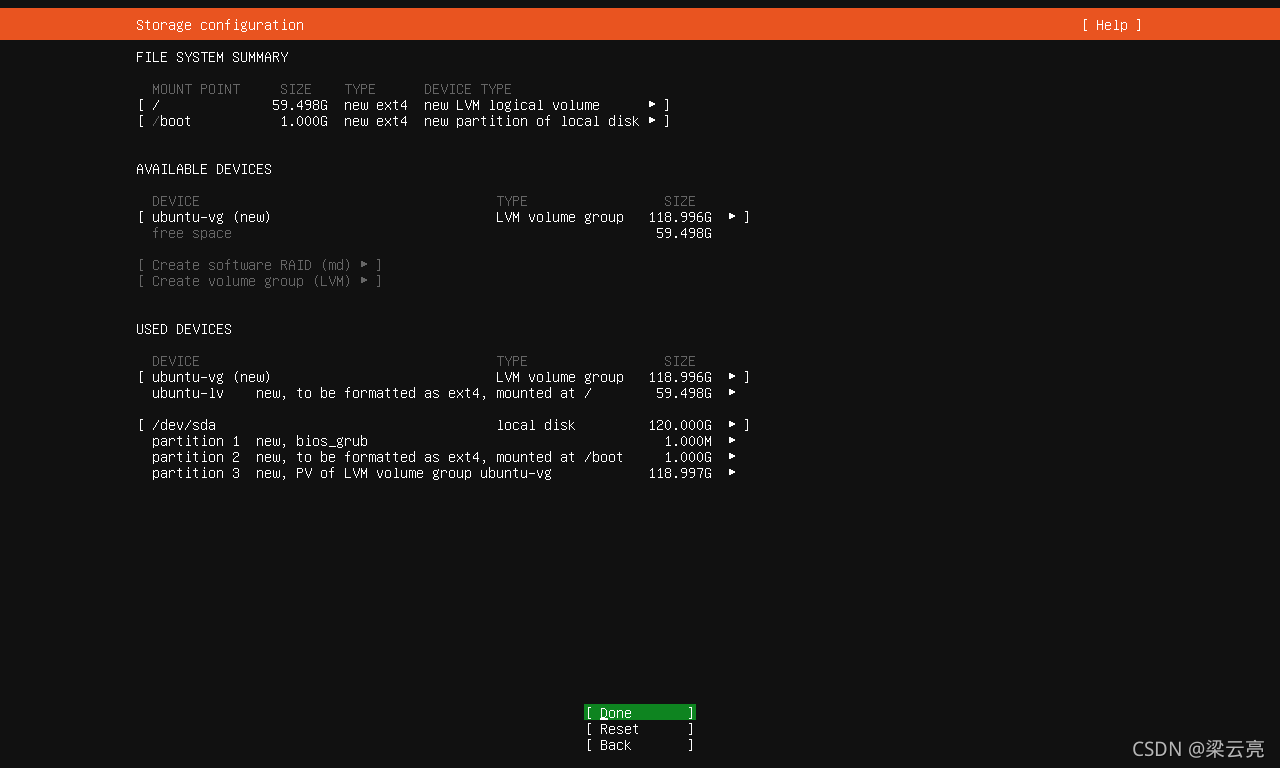
Task: Click the AVAILABLE DEVICES heading
Action: pyautogui.click(x=204, y=169)
